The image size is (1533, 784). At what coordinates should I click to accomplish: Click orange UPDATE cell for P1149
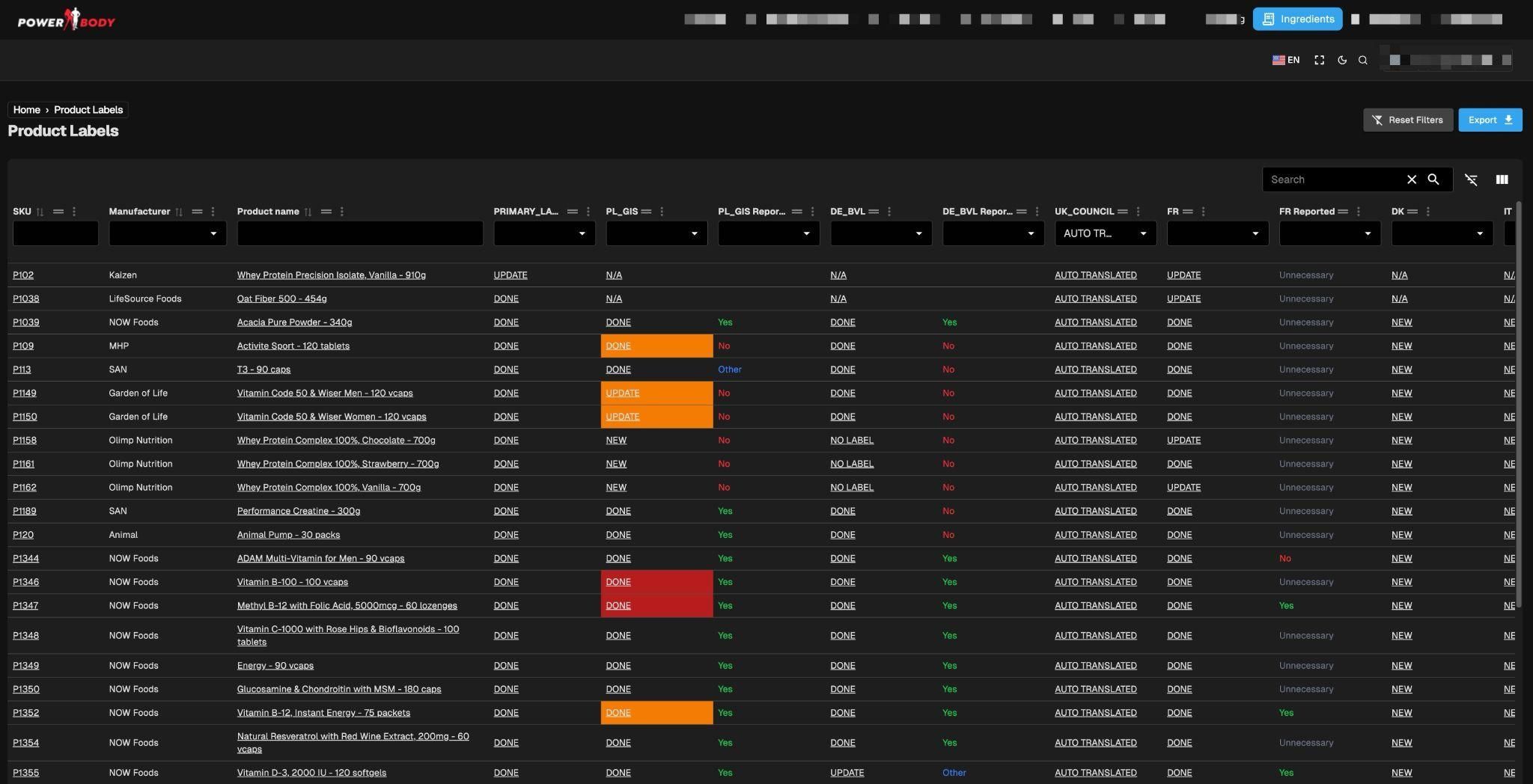click(623, 393)
